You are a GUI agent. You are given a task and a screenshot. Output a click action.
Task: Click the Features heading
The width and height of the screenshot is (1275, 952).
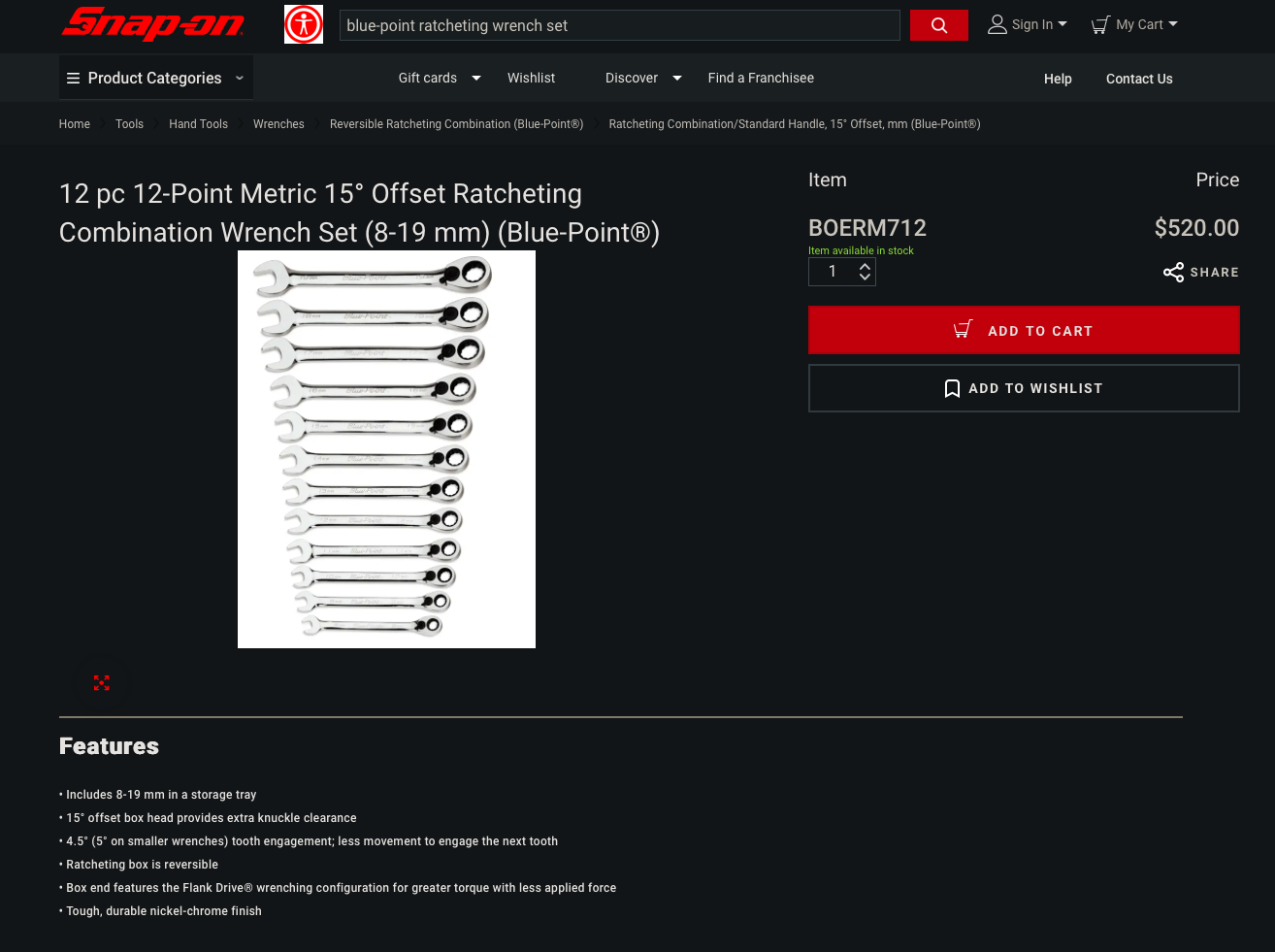click(109, 746)
